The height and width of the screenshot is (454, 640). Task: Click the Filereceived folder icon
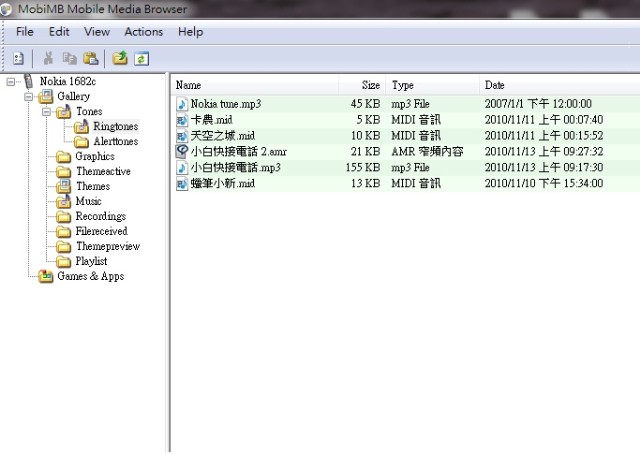(63, 231)
